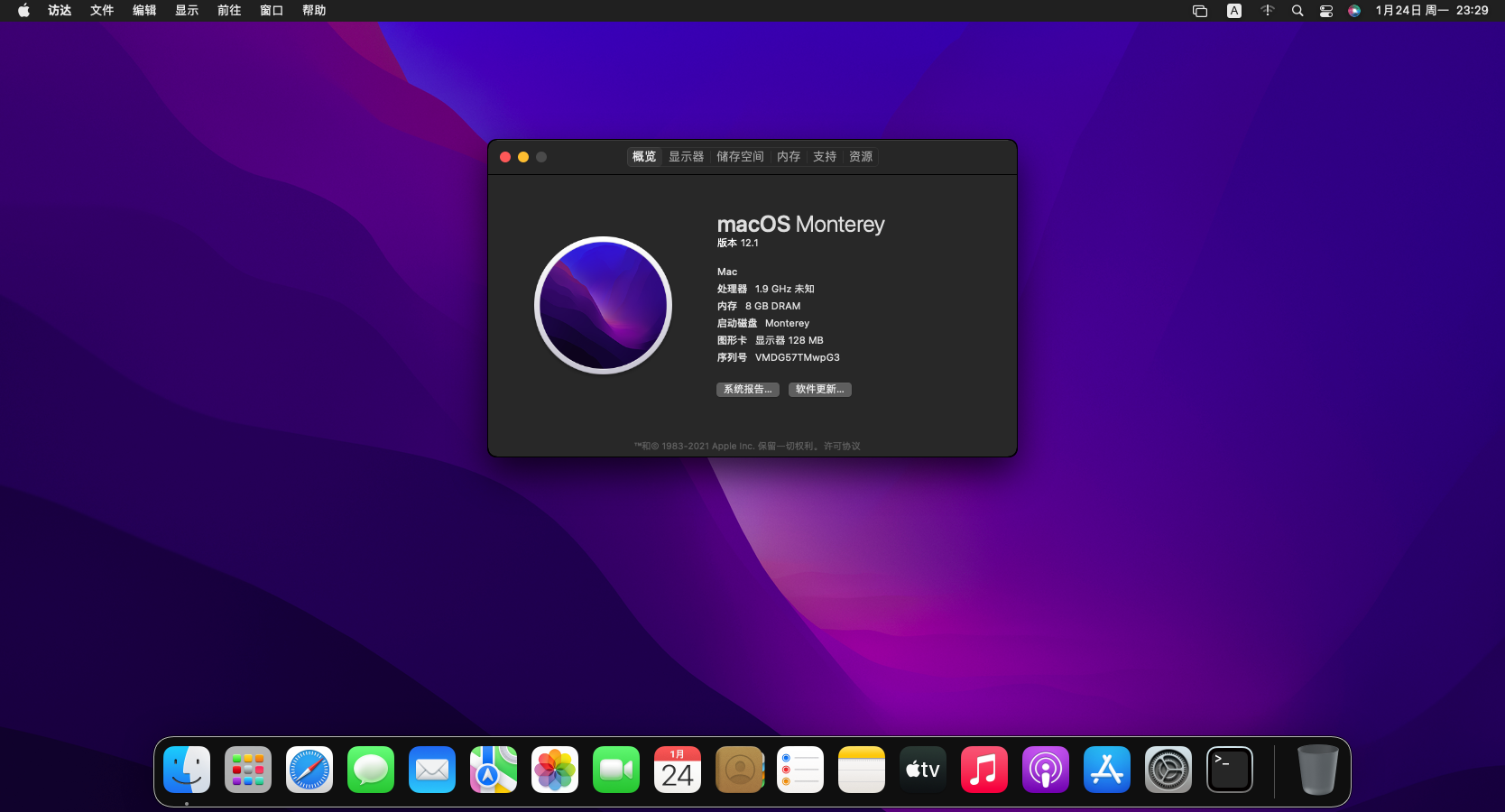Activate Siri from the menu bar
Viewport: 1505px width, 812px height.
(1354, 11)
